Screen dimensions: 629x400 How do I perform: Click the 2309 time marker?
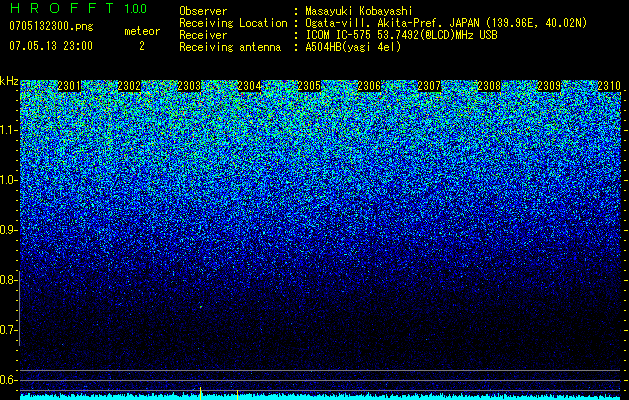549,86
